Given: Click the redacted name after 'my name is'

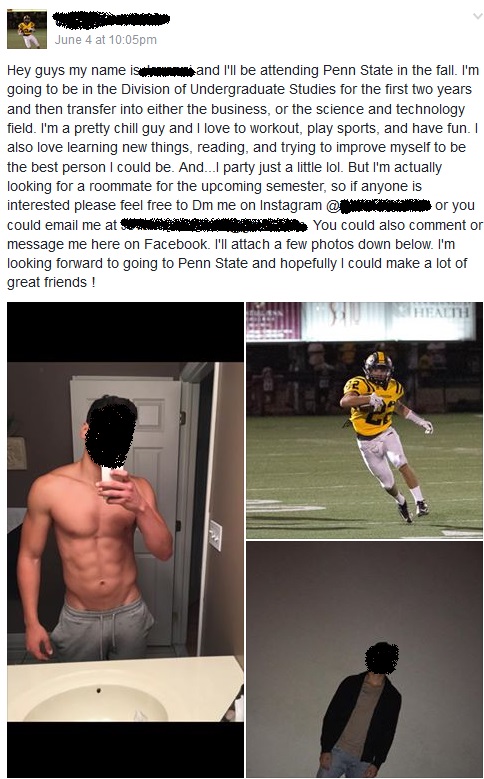Looking at the screenshot, I should [167, 71].
